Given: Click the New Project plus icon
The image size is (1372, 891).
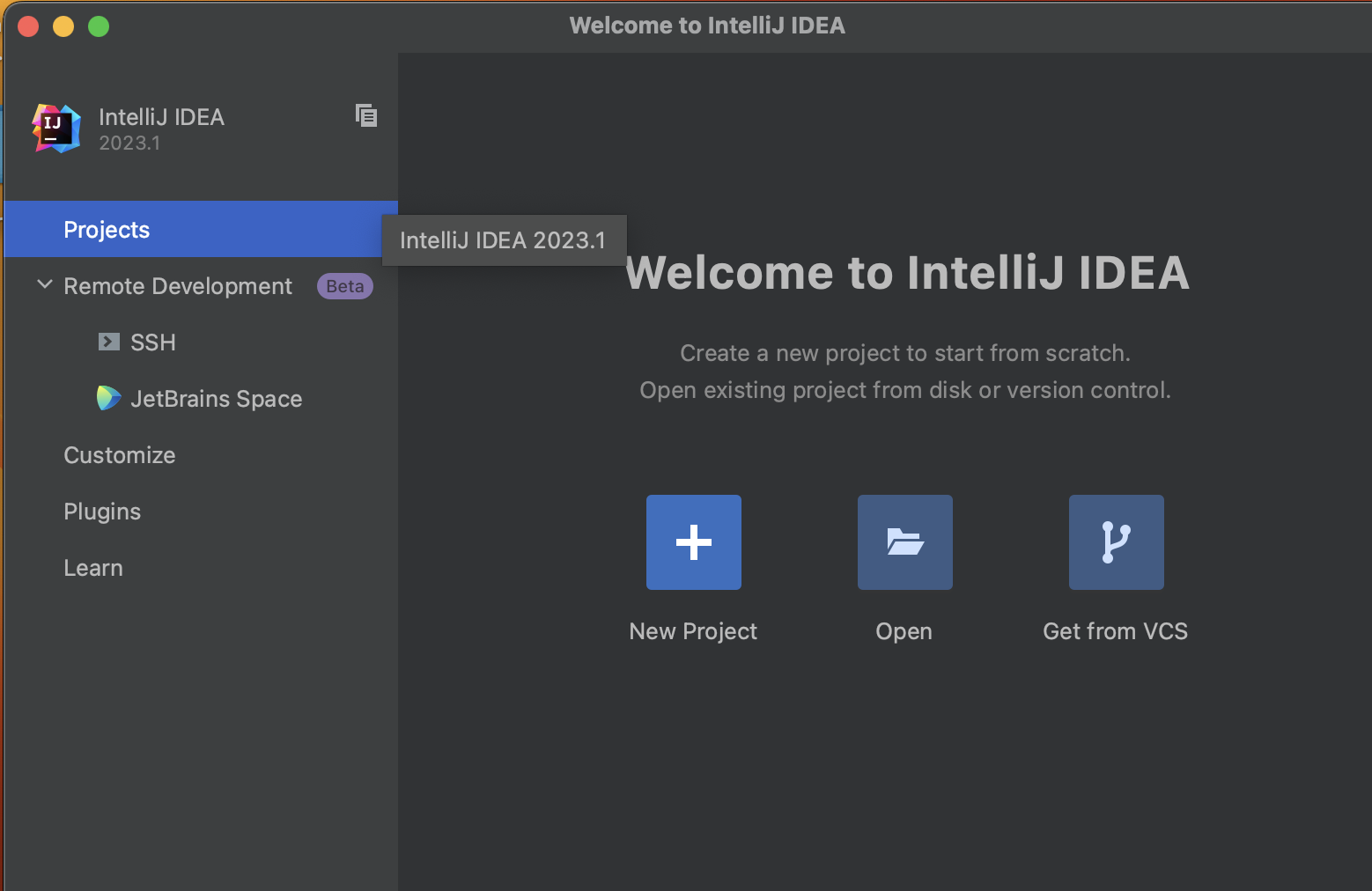Looking at the screenshot, I should [694, 542].
